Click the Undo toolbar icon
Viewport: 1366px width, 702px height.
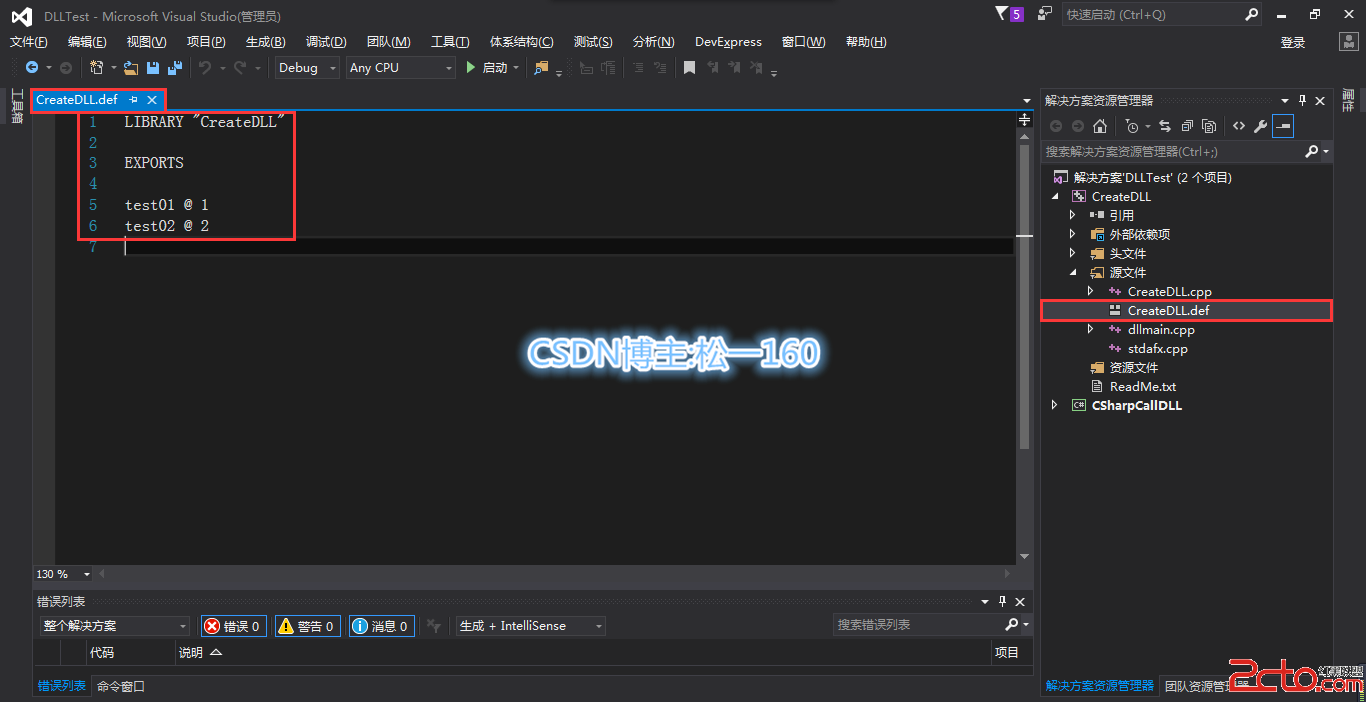[x=204, y=68]
